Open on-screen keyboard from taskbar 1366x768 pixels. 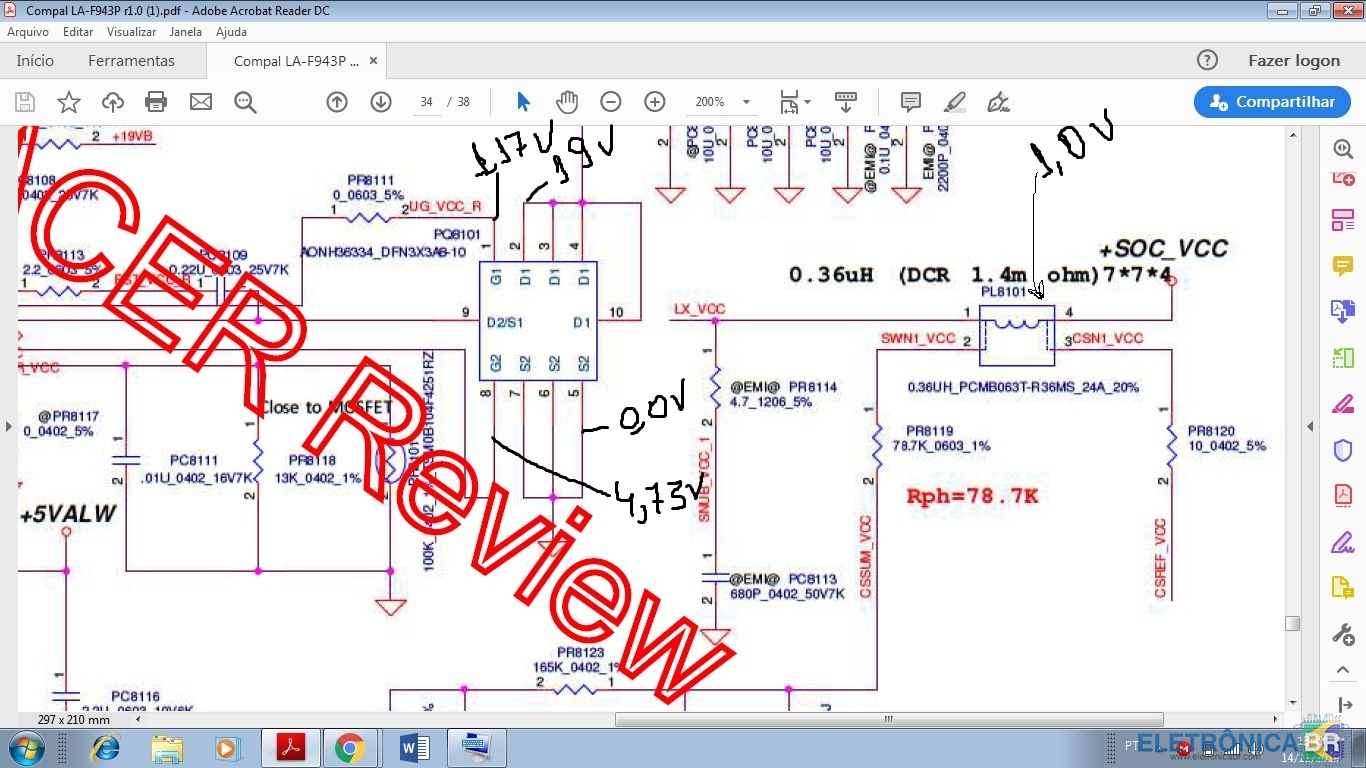[x=475, y=748]
